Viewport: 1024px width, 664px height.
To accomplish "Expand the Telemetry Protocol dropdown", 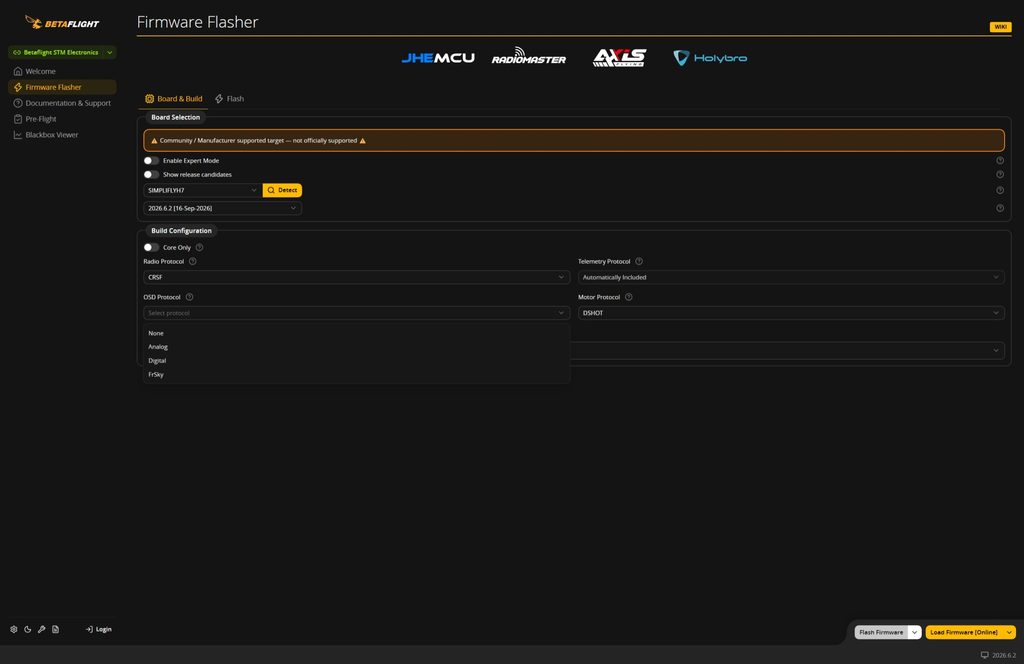I will pyautogui.click(x=791, y=277).
